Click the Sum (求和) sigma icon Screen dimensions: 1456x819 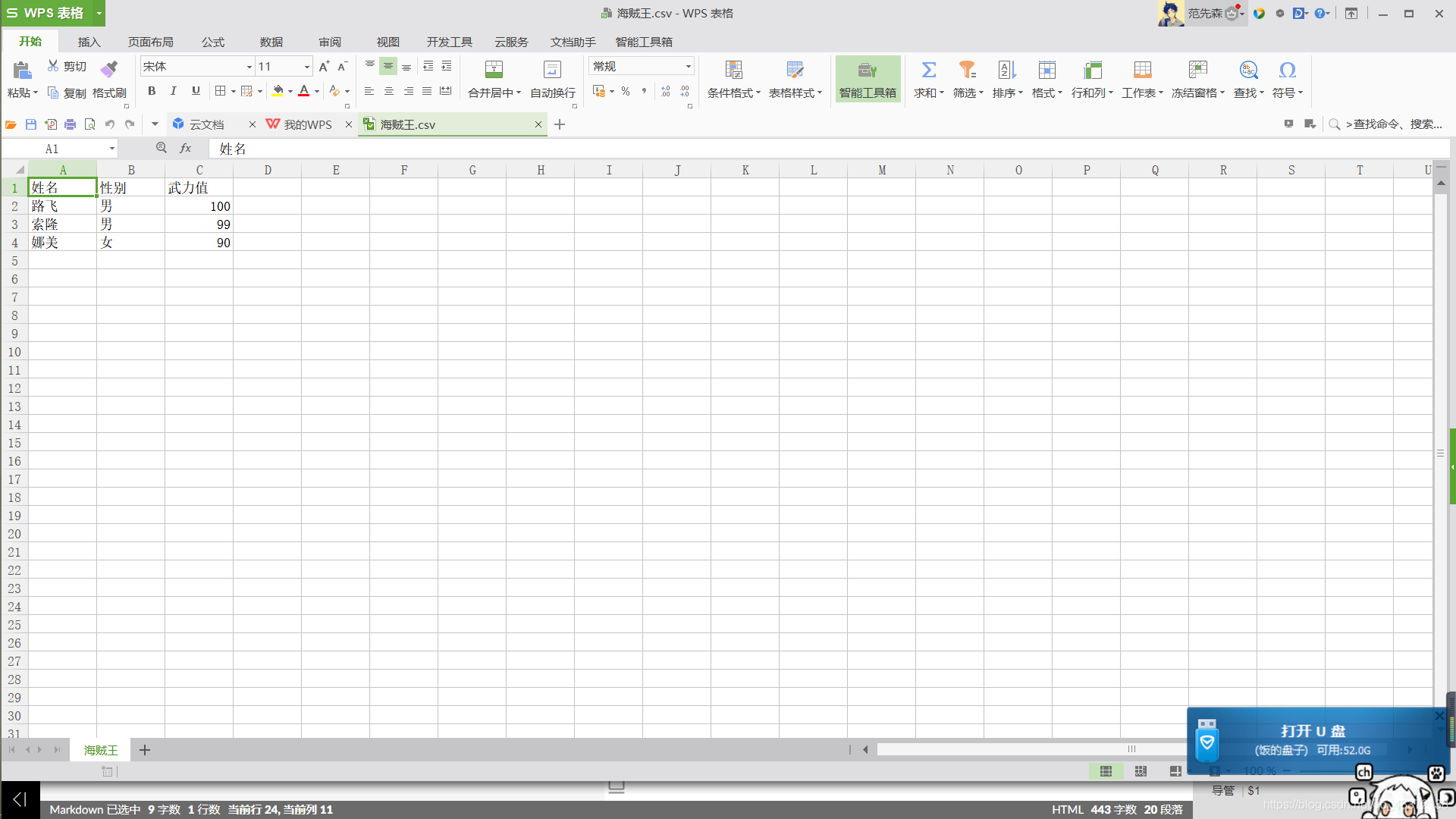pyautogui.click(x=928, y=71)
